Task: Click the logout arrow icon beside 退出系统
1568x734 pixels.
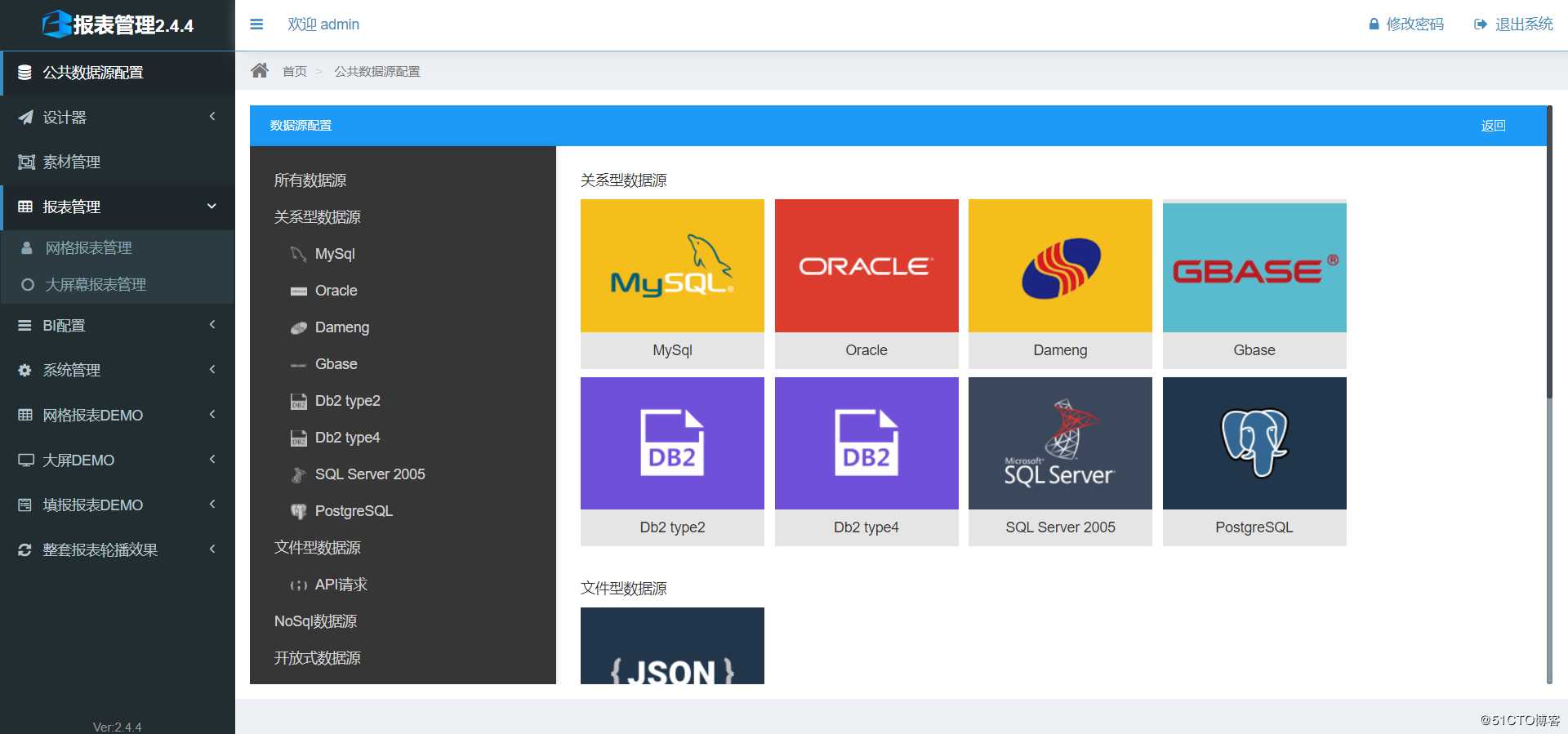Action: click(x=1481, y=24)
